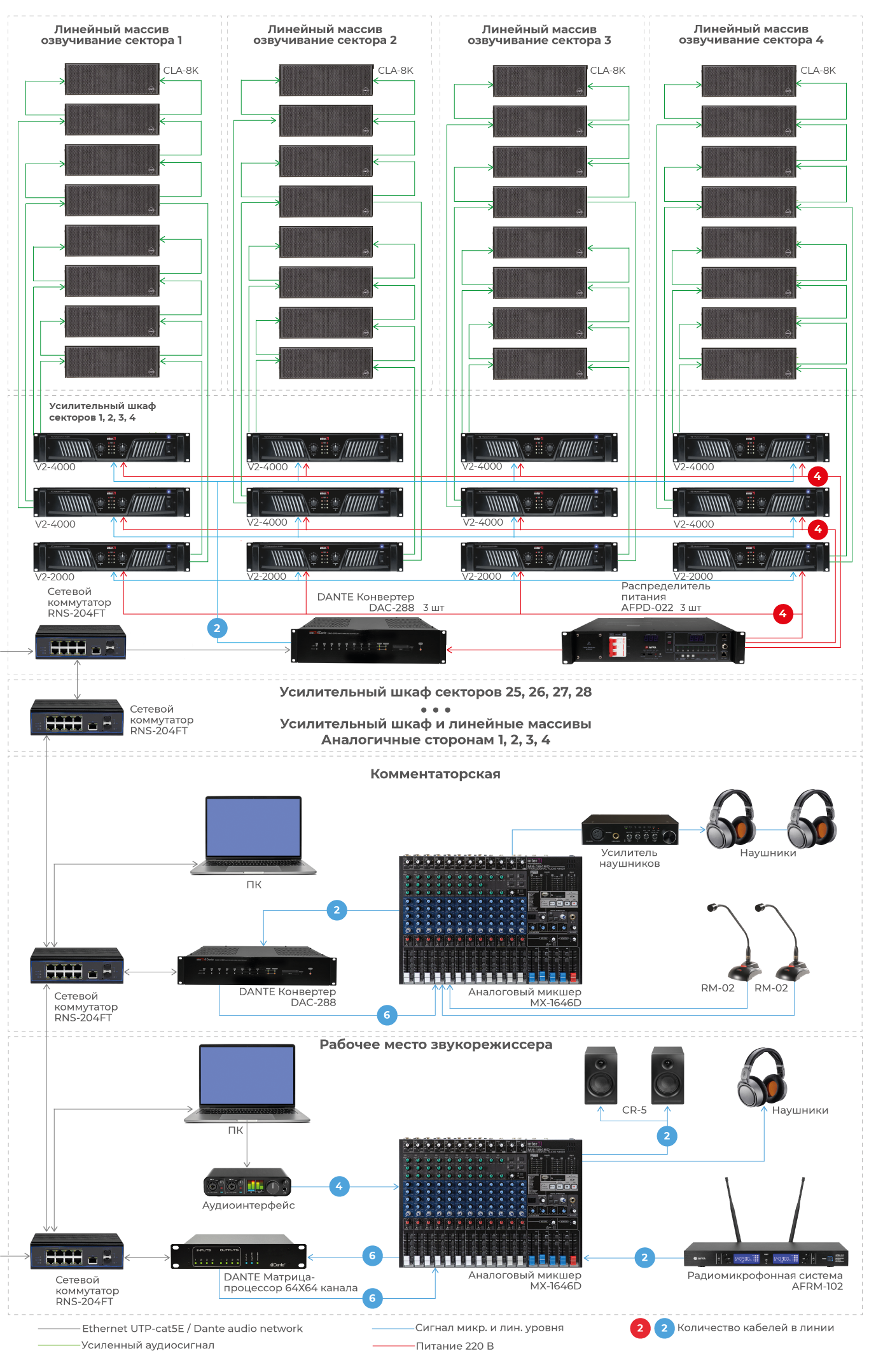Click the 'DANTE Матрица-процессор 64X64 канала' label

point(290,1282)
